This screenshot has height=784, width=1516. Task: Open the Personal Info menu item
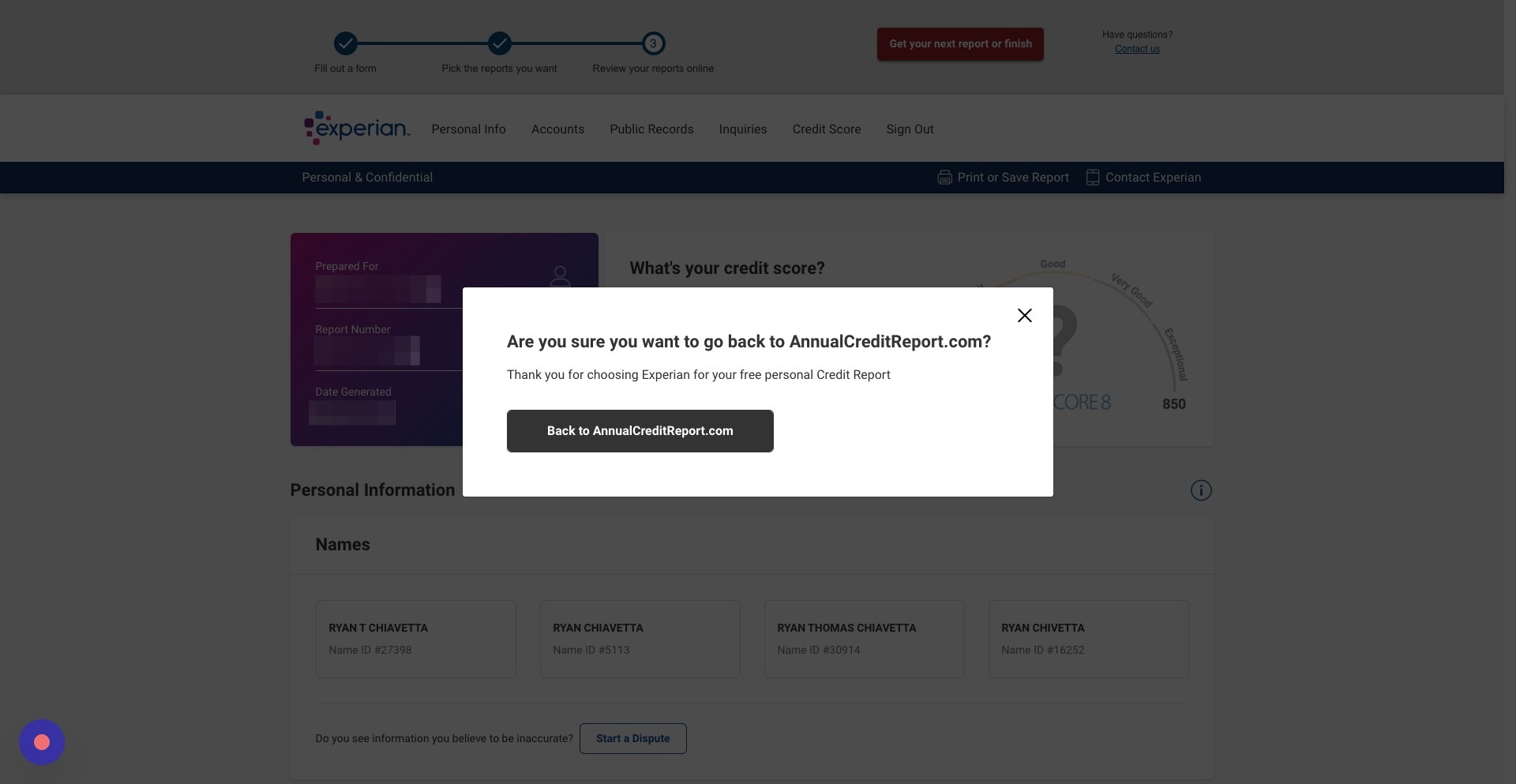pyautogui.click(x=468, y=129)
